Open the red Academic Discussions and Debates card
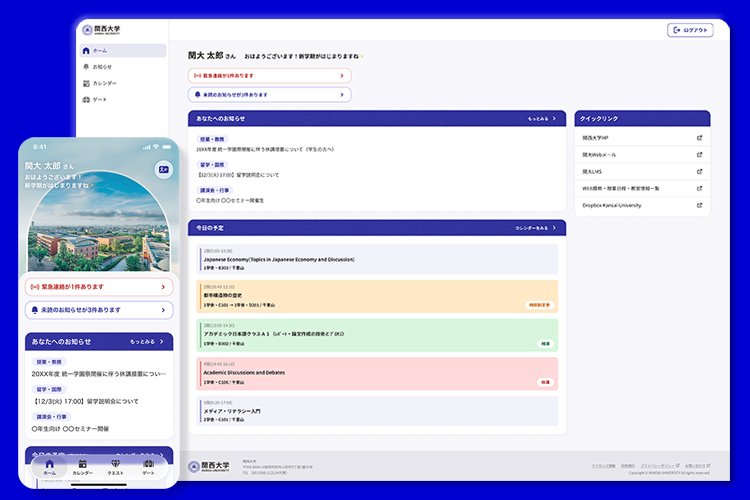This screenshot has height=500, width=750. tap(377, 374)
